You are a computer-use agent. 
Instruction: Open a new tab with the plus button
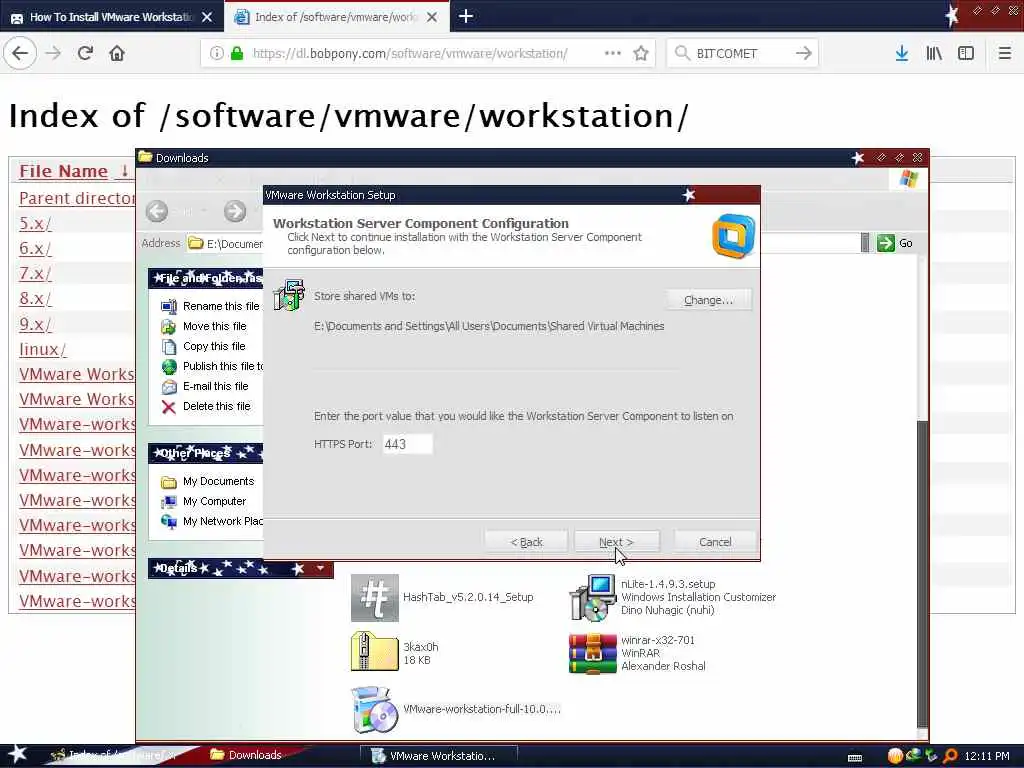pos(466,16)
